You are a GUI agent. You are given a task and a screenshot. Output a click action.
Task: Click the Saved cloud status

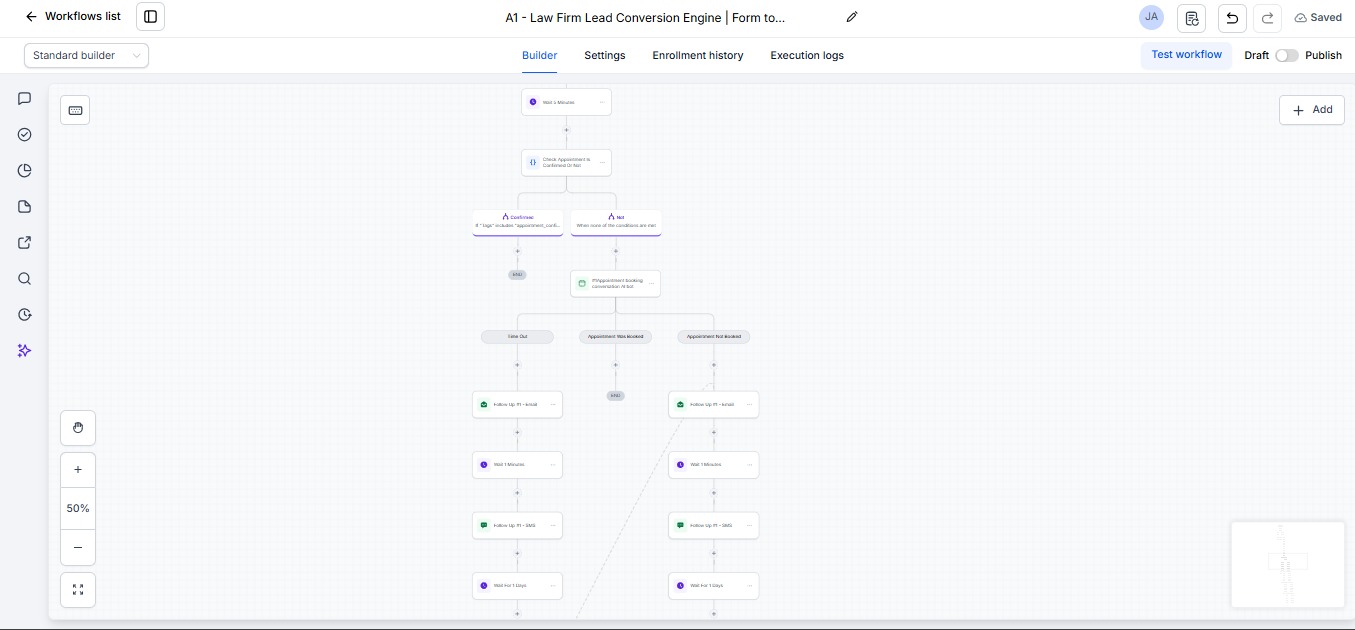[1318, 18]
